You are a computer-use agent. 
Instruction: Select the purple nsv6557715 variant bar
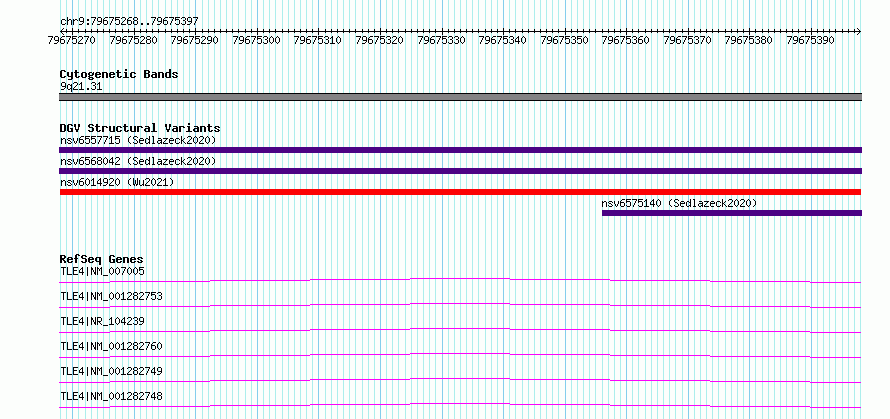tap(460, 150)
